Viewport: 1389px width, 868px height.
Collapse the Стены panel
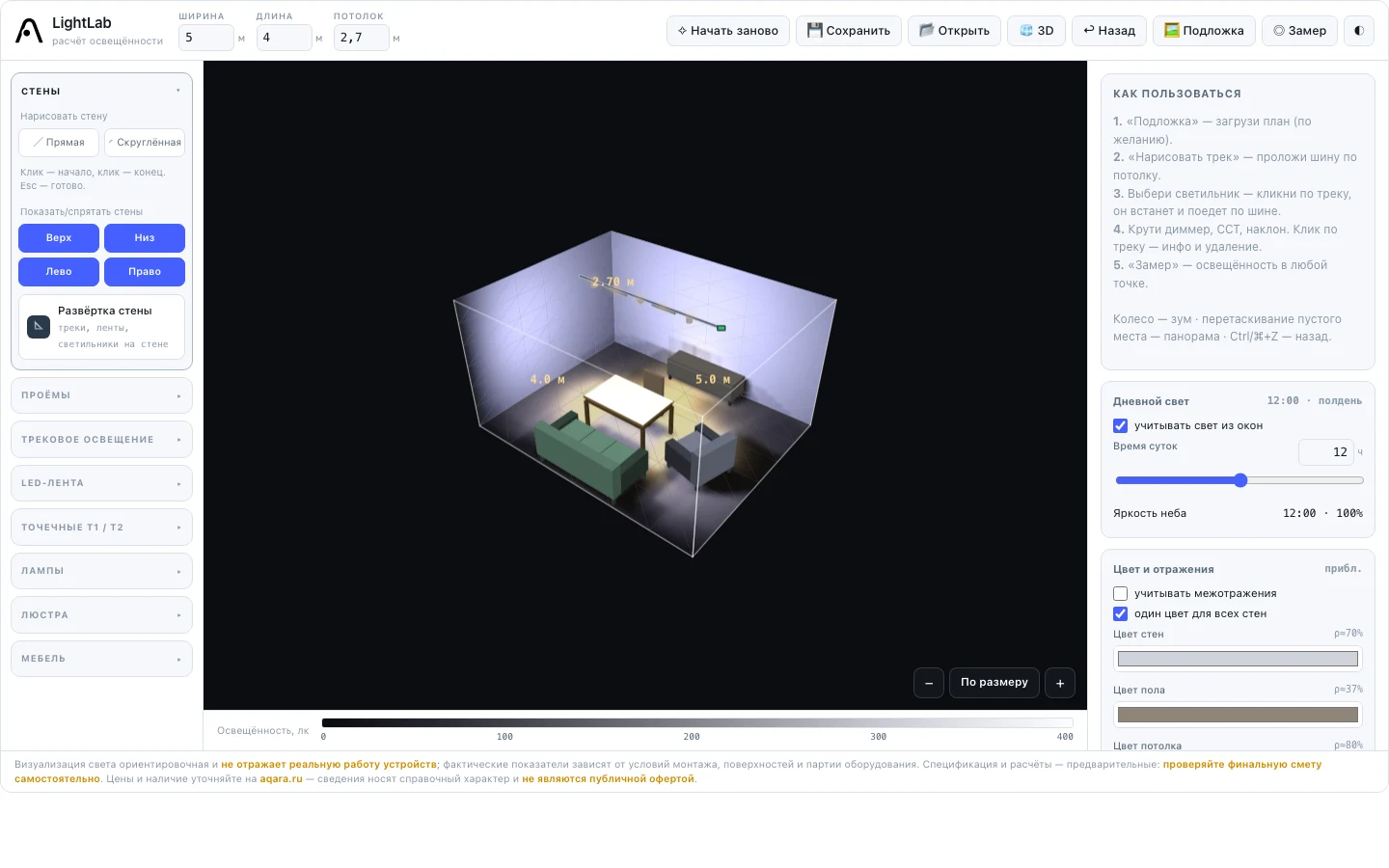pos(101,91)
